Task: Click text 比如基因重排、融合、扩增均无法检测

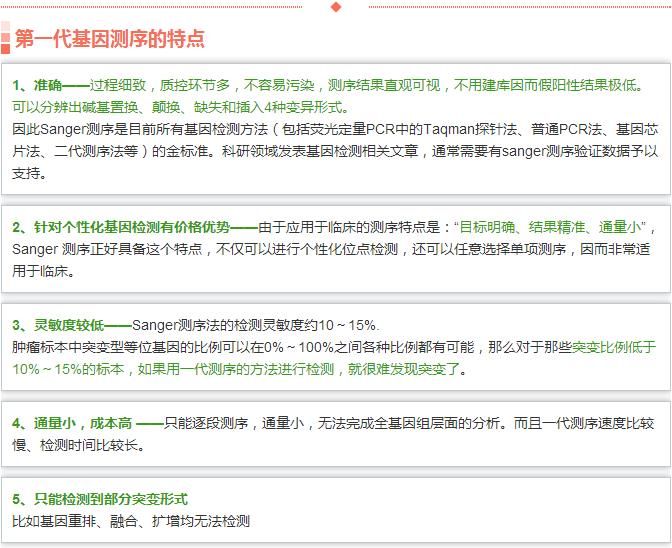Action: (131, 521)
